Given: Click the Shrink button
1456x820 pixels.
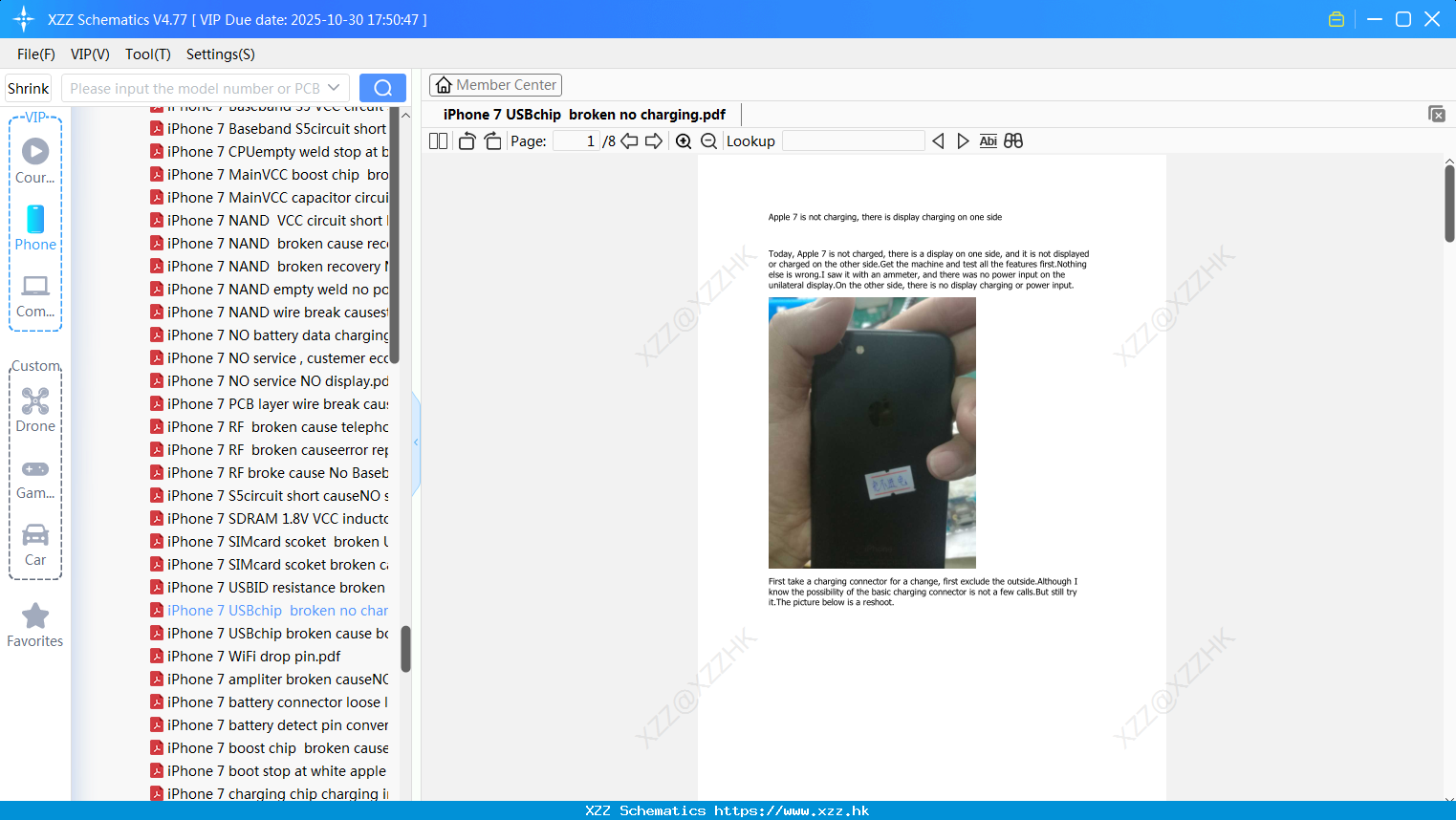Looking at the screenshot, I should (x=28, y=88).
